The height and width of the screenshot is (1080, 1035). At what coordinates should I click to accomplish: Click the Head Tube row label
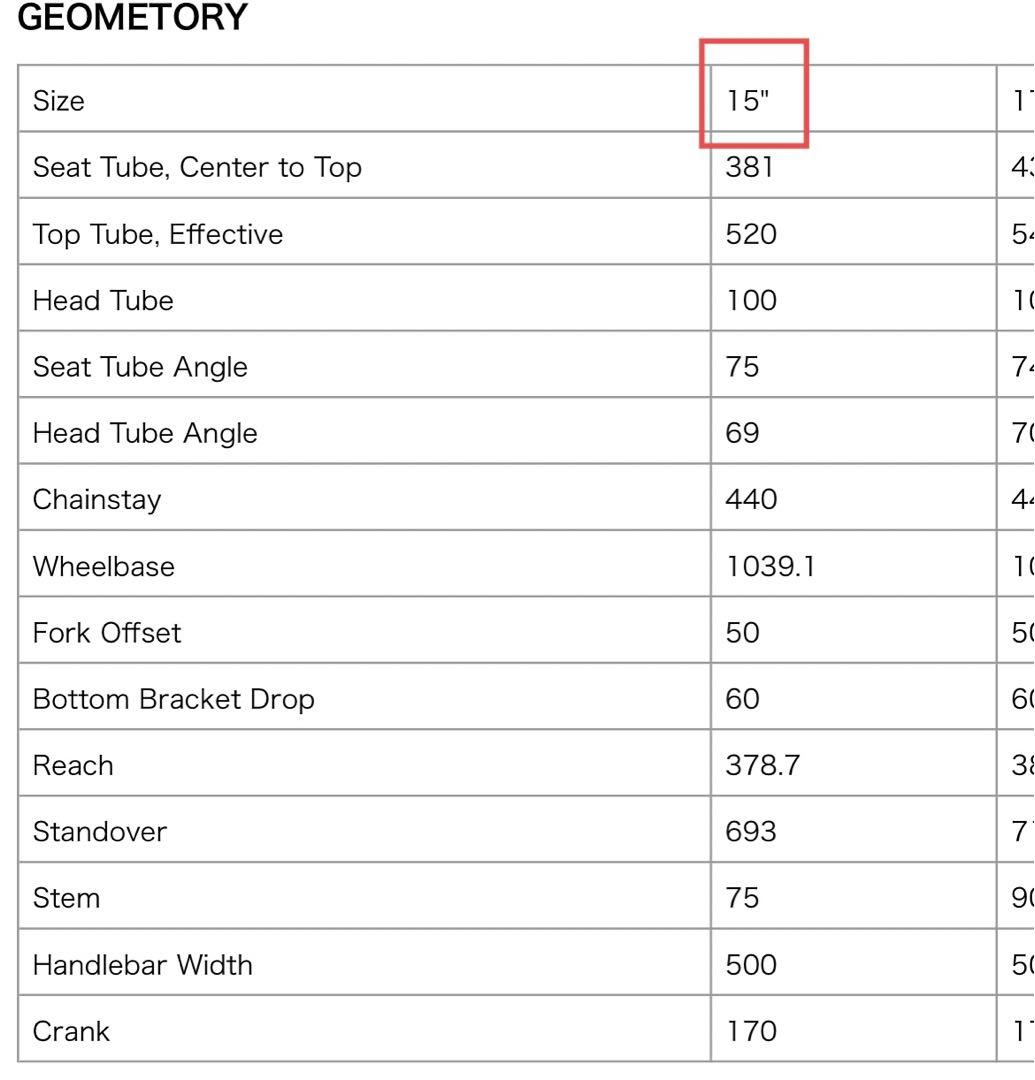[103, 301]
